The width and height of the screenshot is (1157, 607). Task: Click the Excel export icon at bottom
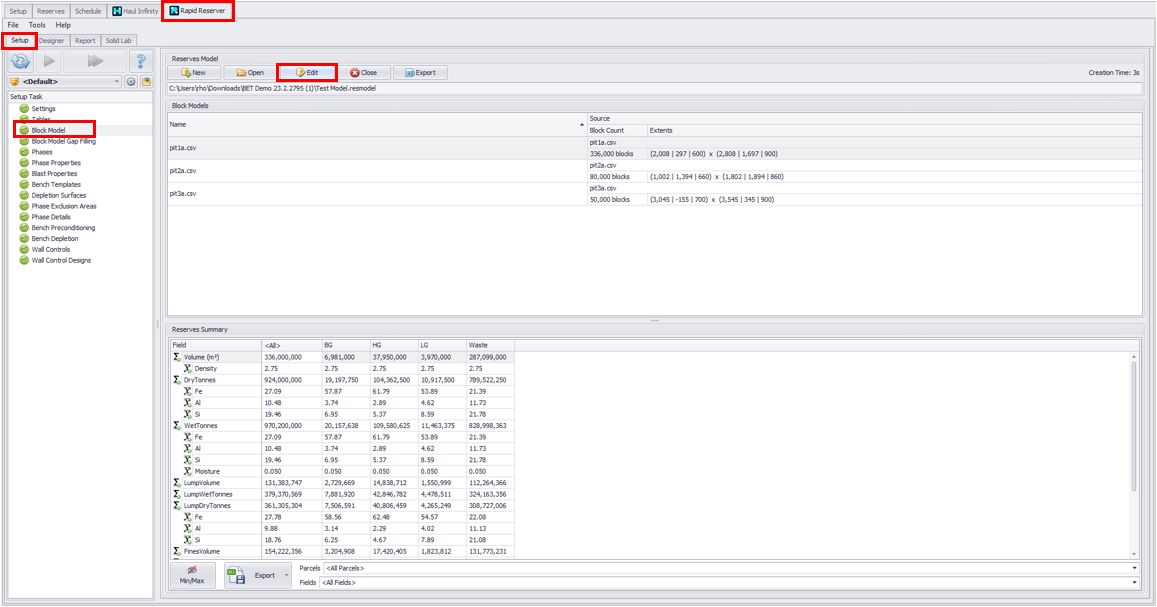tap(237, 575)
